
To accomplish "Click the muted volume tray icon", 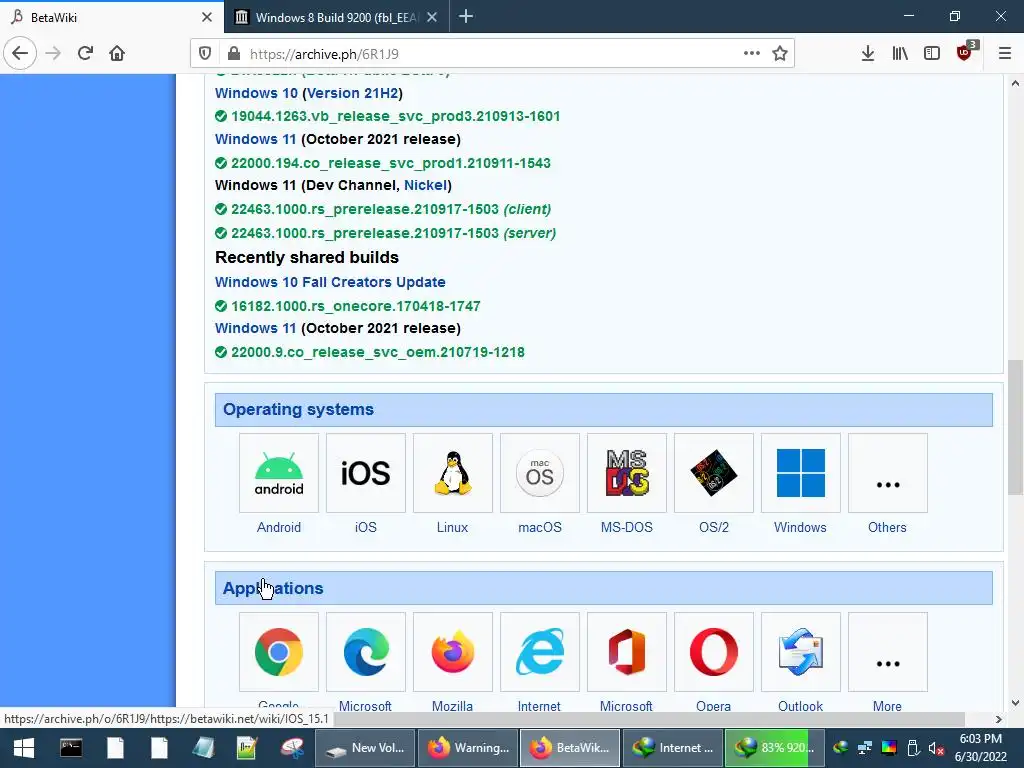I will pos(936,748).
